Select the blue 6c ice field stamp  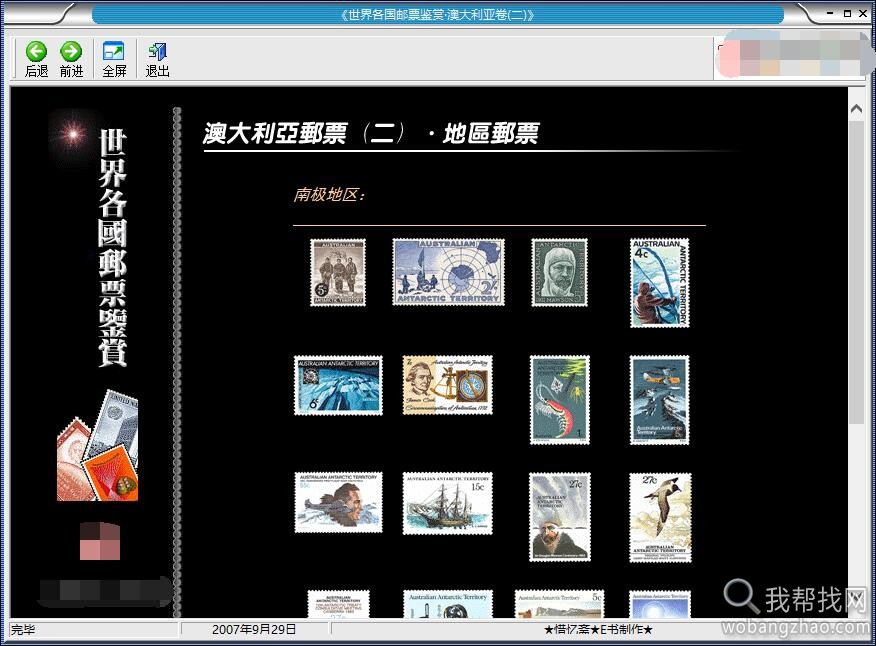(339, 386)
